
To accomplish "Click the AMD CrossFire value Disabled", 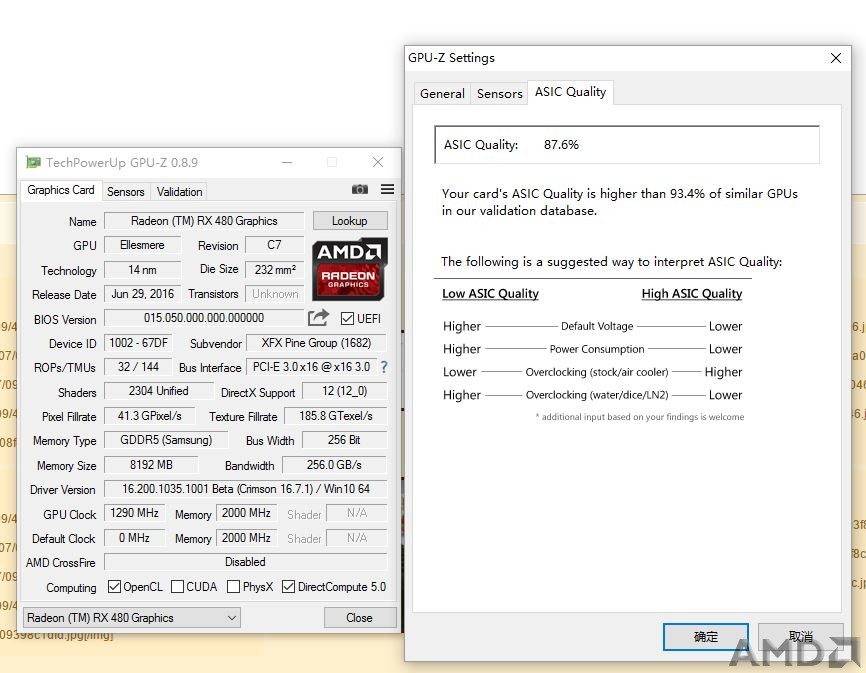I will [246, 562].
